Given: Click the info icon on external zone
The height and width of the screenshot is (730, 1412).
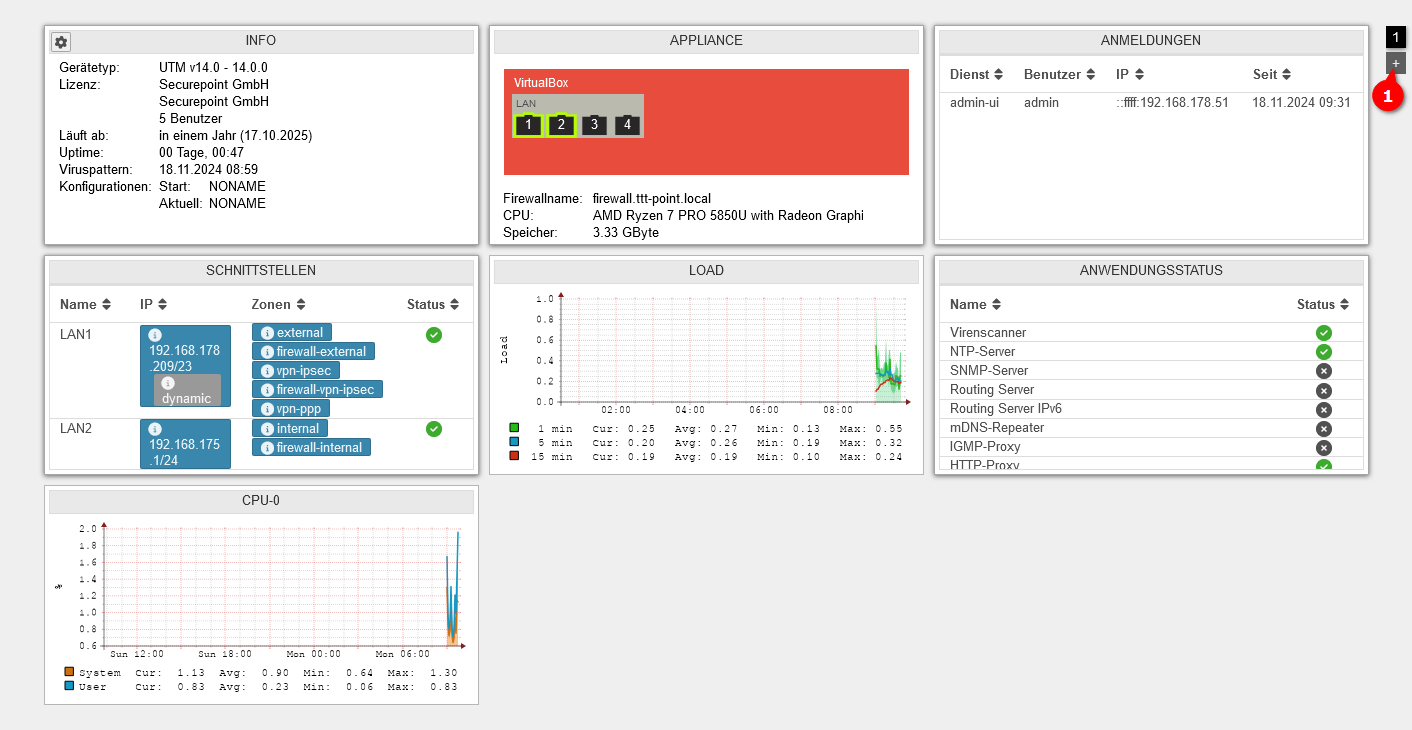Looking at the screenshot, I should click(267, 333).
